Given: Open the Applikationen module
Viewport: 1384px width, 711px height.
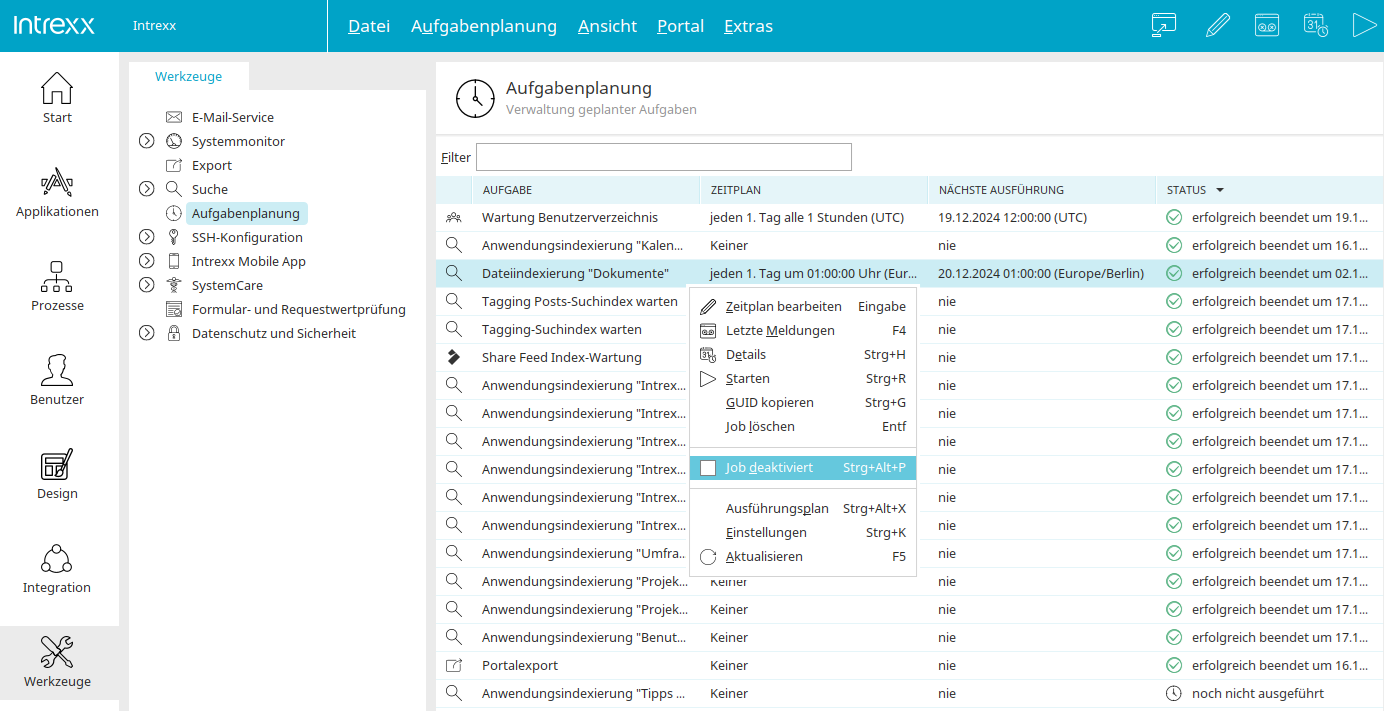Looking at the screenshot, I should point(57,192).
